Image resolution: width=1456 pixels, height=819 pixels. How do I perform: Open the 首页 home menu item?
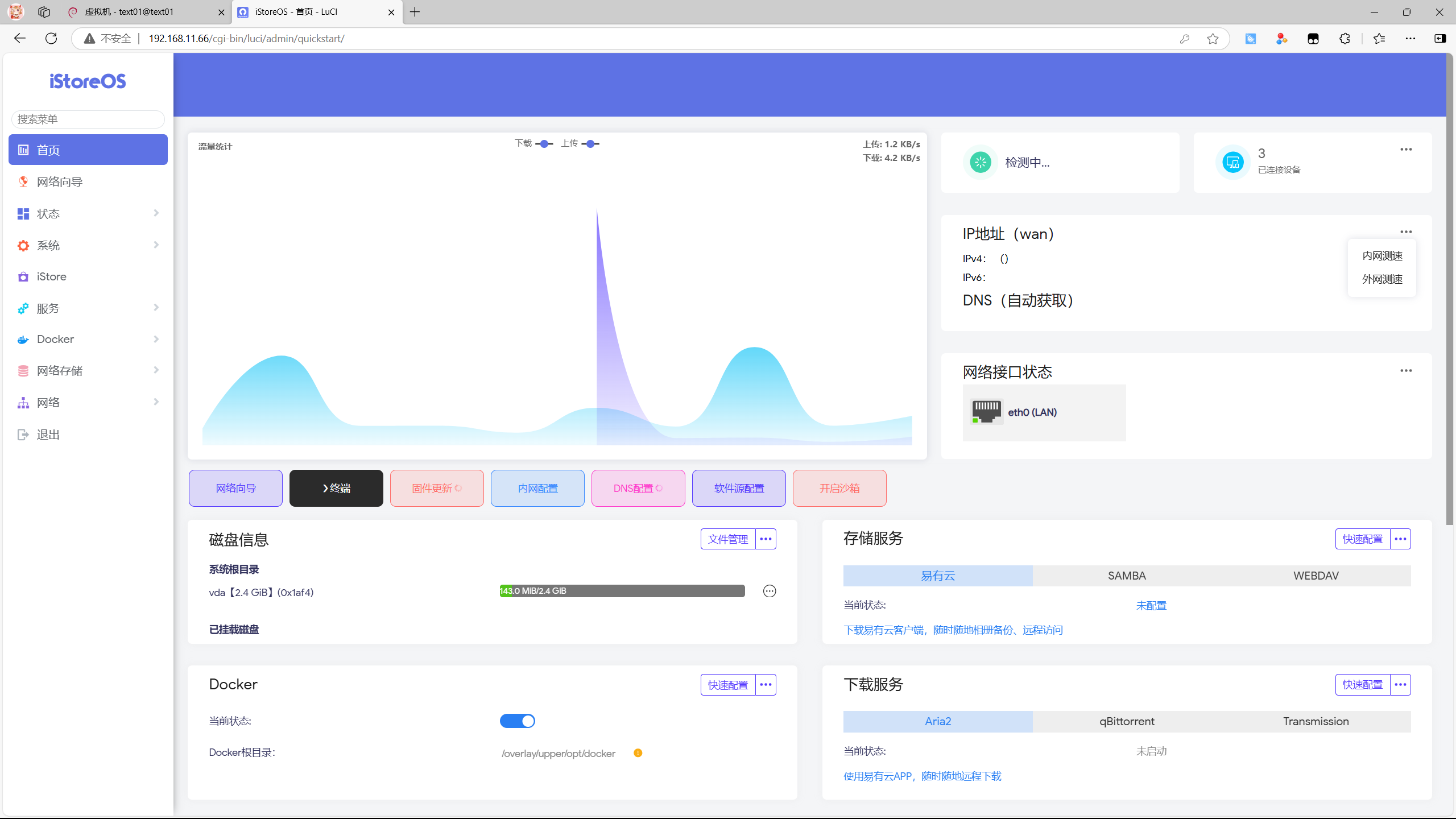click(88, 150)
